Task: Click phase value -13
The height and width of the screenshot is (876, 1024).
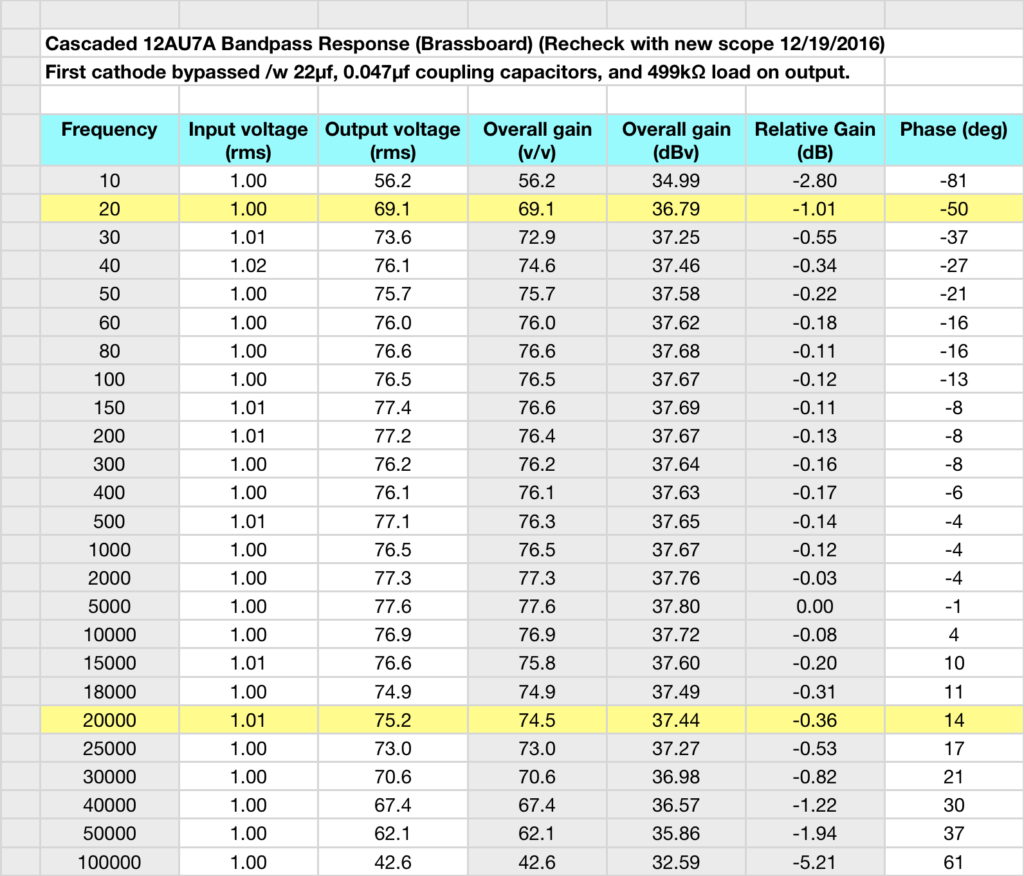Action: (x=953, y=379)
